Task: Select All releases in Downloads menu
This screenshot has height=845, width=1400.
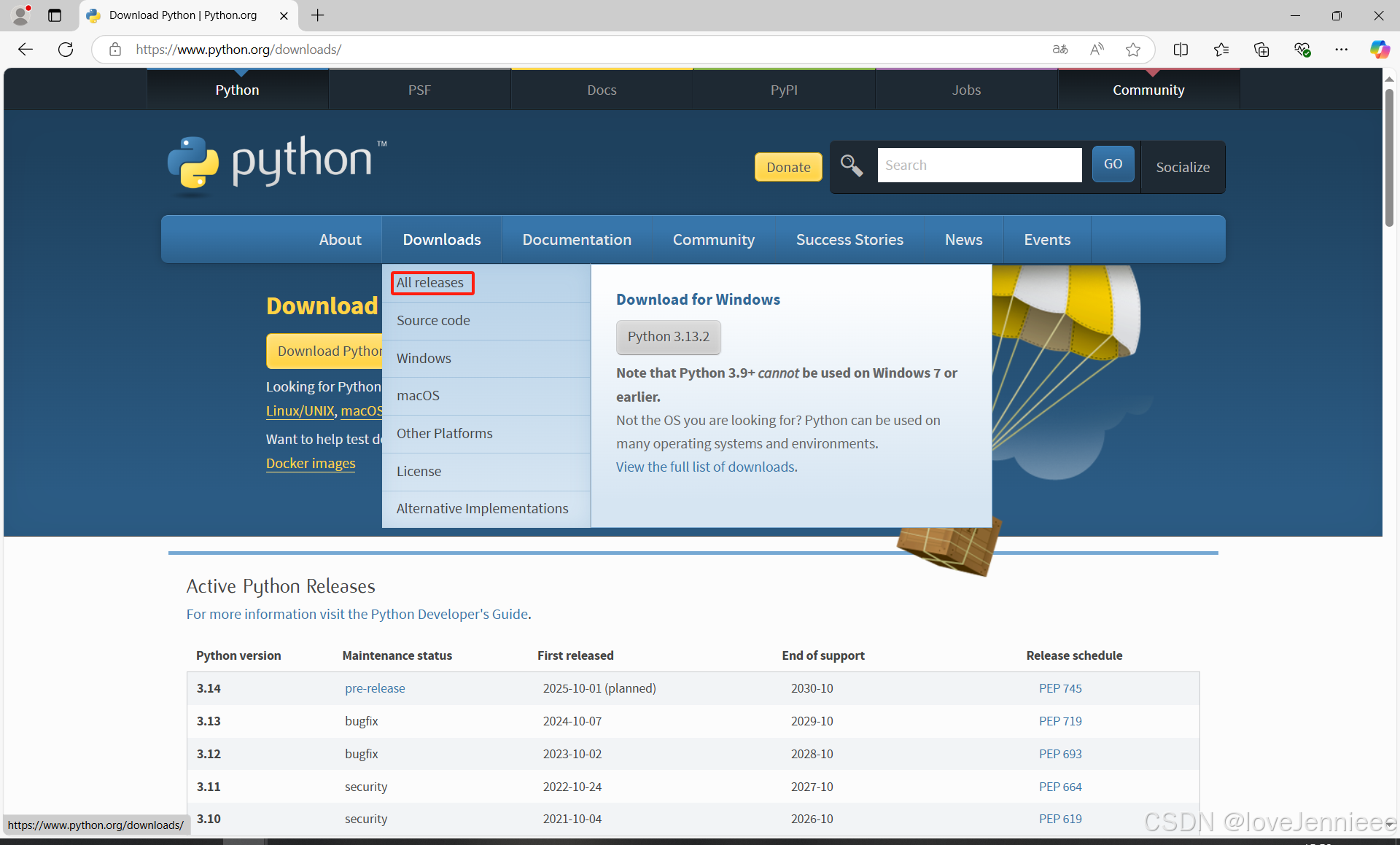Action: tap(430, 283)
